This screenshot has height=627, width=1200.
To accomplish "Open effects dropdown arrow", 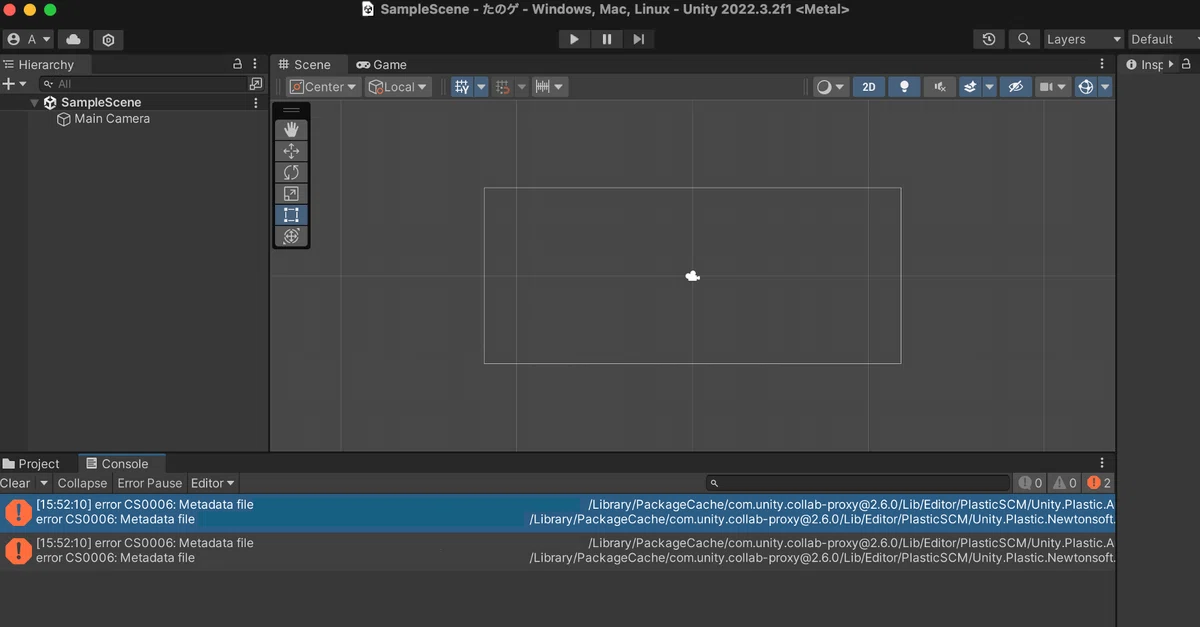I will 990,87.
